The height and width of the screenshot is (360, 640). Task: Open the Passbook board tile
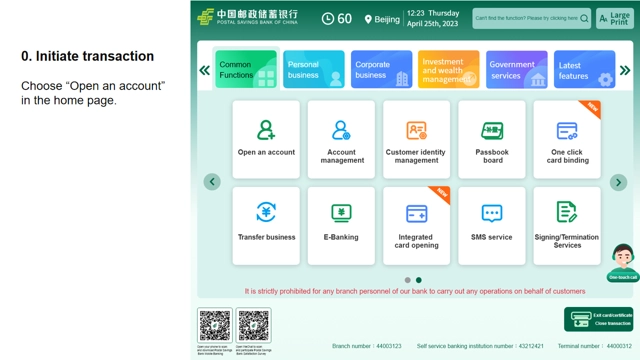click(x=492, y=140)
